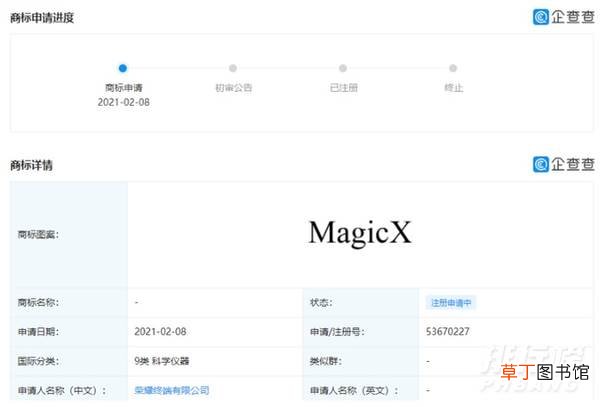The height and width of the screenshot is (407, 600).
Task: Click the 申请人名称（英文） field label
Action: click(x=354, y=390)
